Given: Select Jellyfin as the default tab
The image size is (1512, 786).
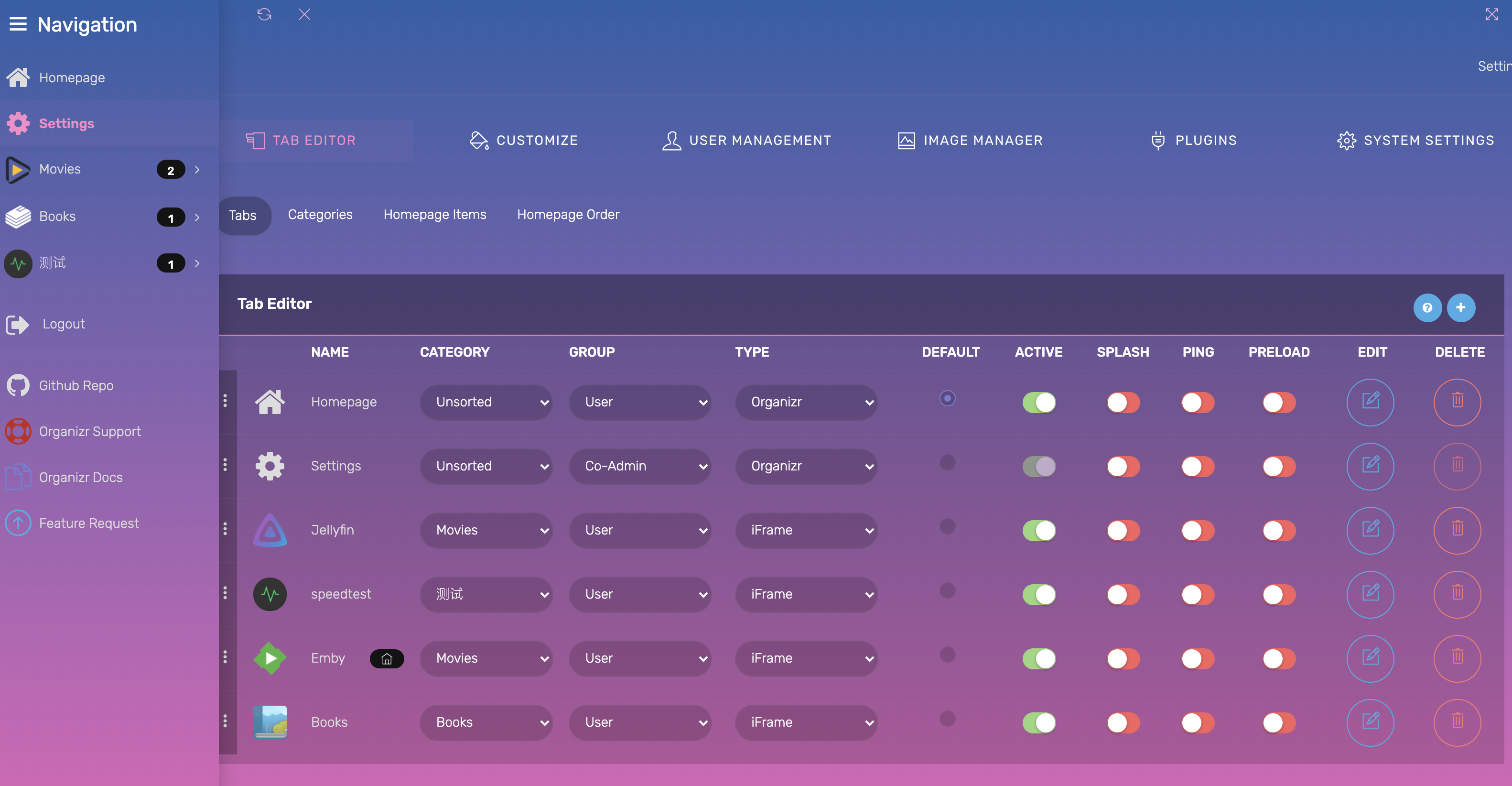Looking at the screenshot, I should click(947, 526).
